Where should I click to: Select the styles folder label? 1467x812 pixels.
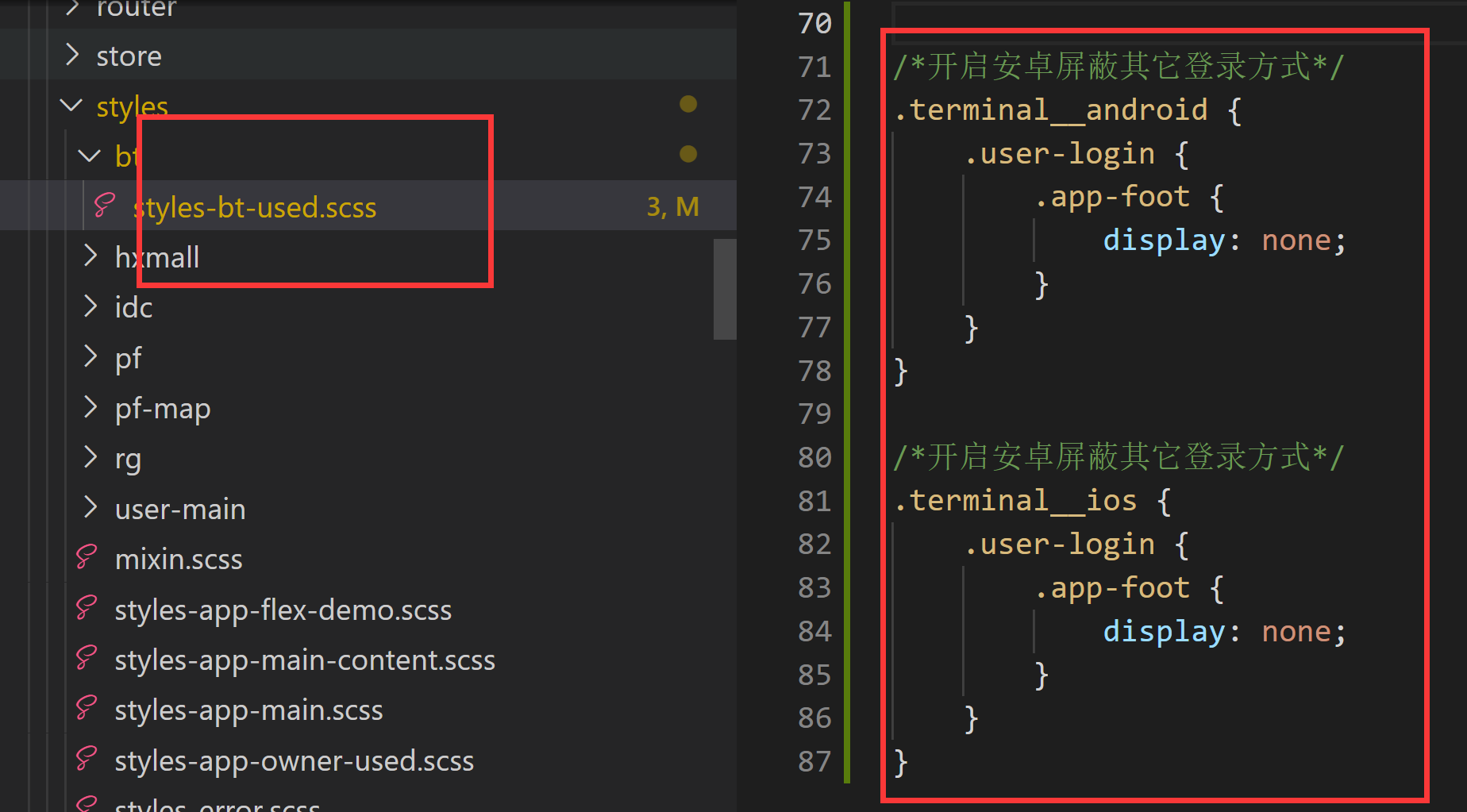click(132, 107)
